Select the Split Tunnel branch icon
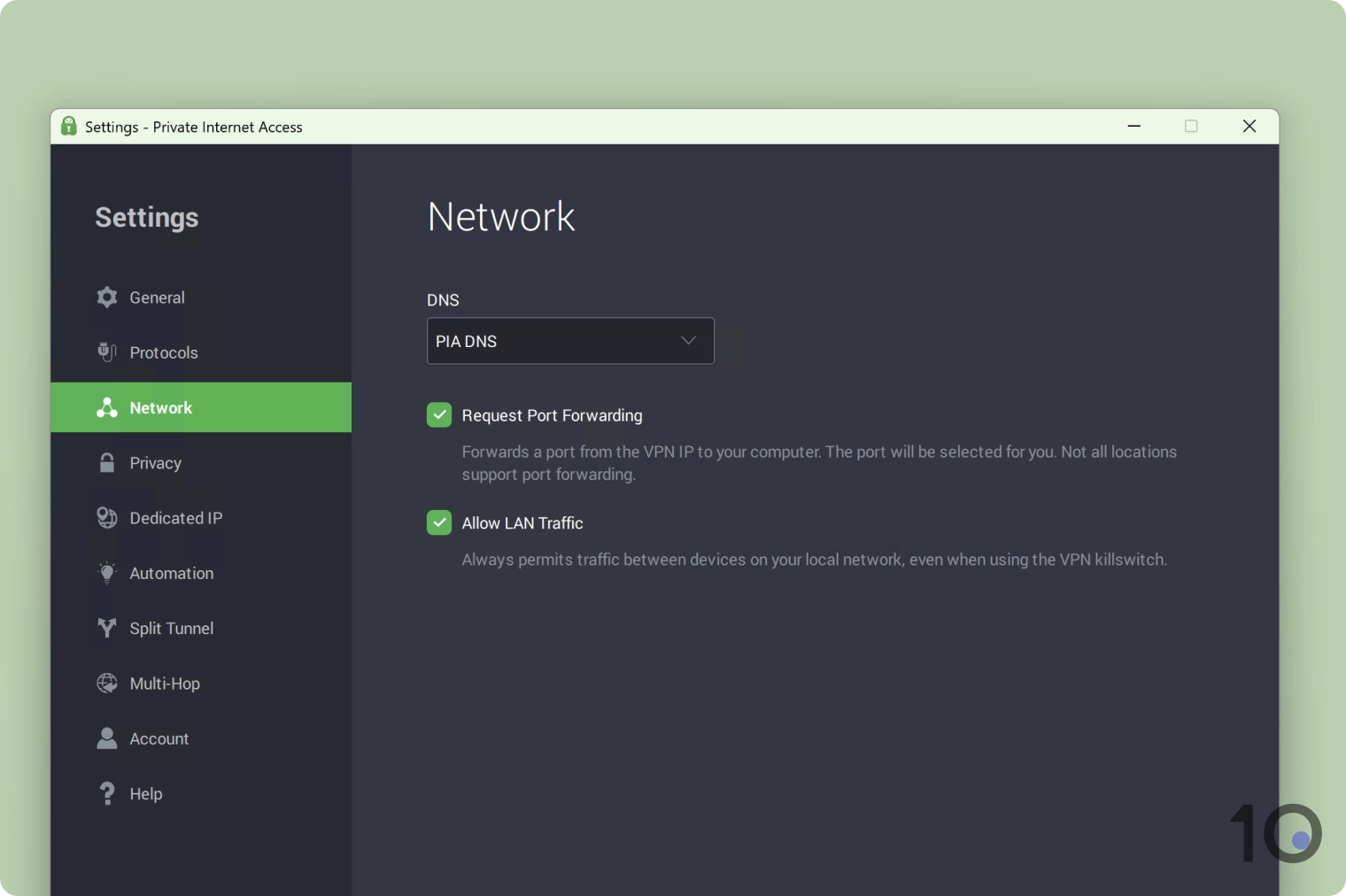 click(106, 628)
